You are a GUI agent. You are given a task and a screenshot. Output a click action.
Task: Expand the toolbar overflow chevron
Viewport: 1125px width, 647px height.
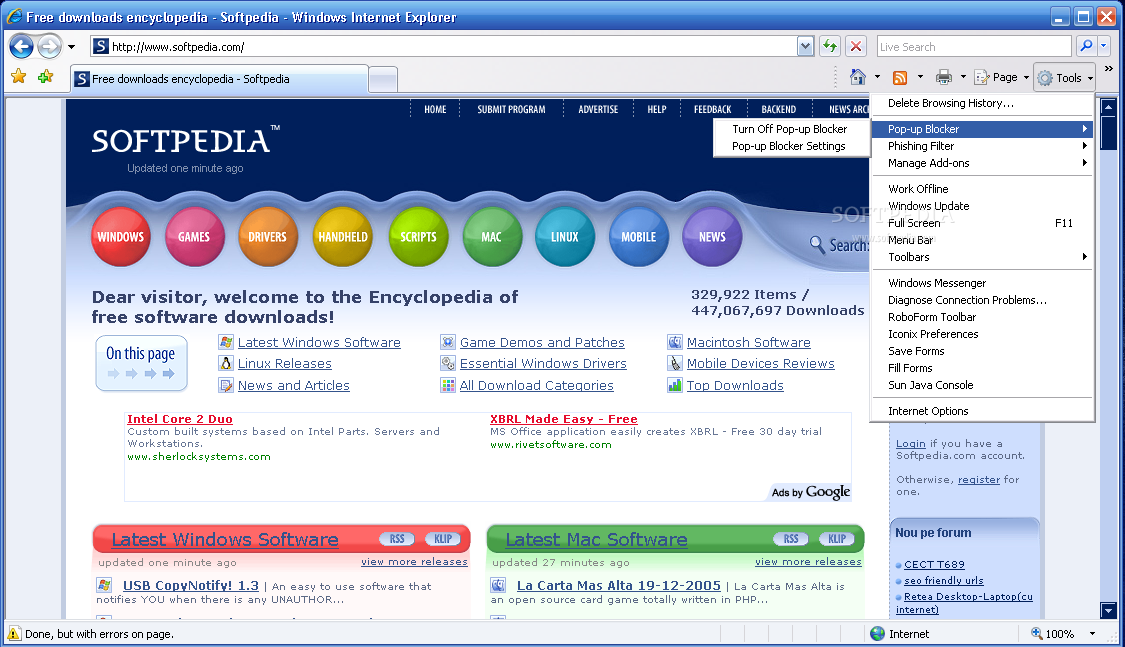[x=1109, y=69]
